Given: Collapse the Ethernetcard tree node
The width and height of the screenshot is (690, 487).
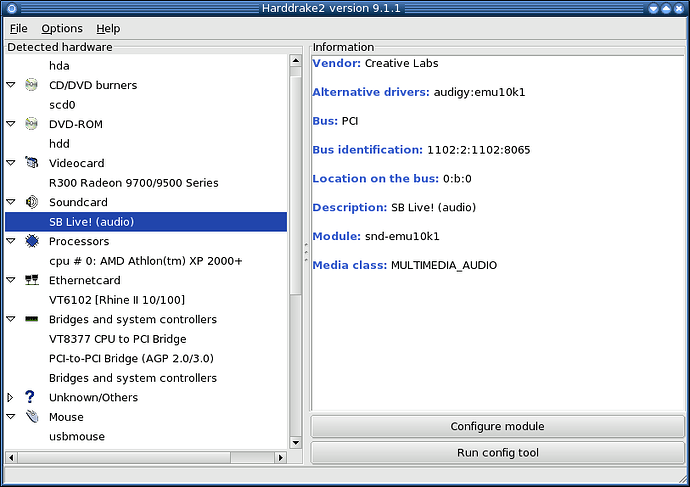Looking at the screenshot, I should point(10,280).
